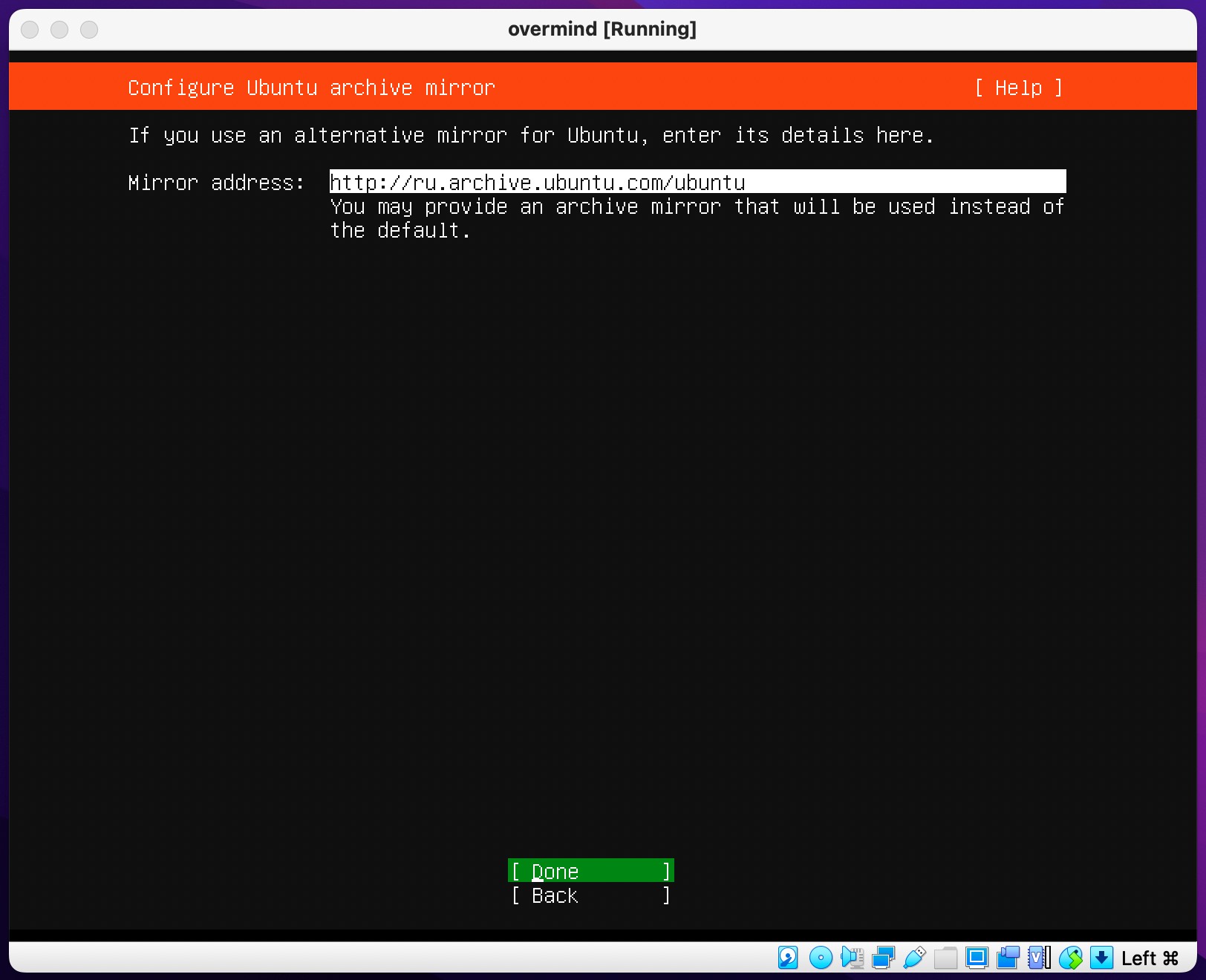Screen dimensions: 1206x980
Task: Select Done to confirm the mirror
Action: tap(590, 870)
